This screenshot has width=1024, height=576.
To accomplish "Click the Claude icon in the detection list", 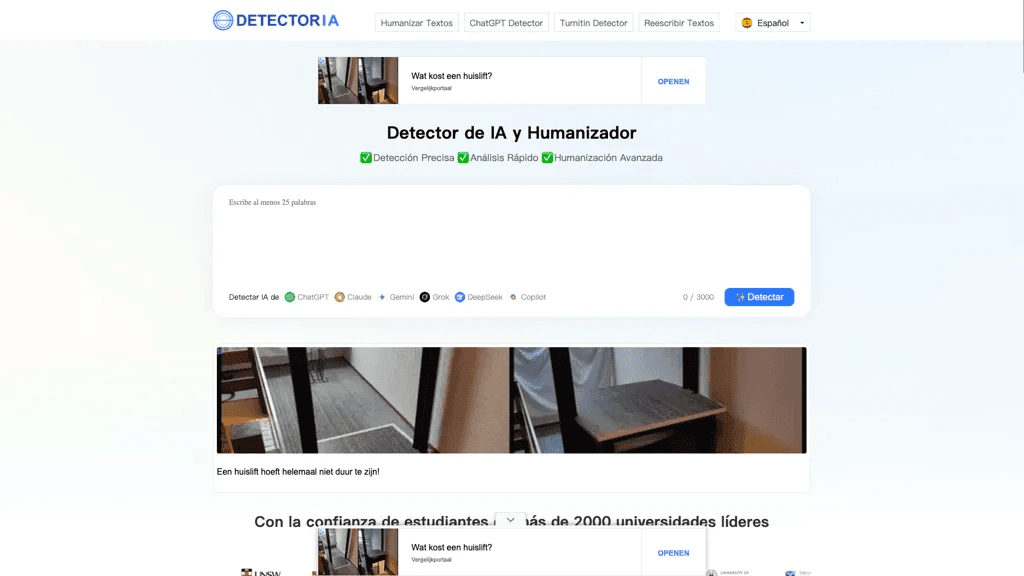I will (x=340, y=297).
